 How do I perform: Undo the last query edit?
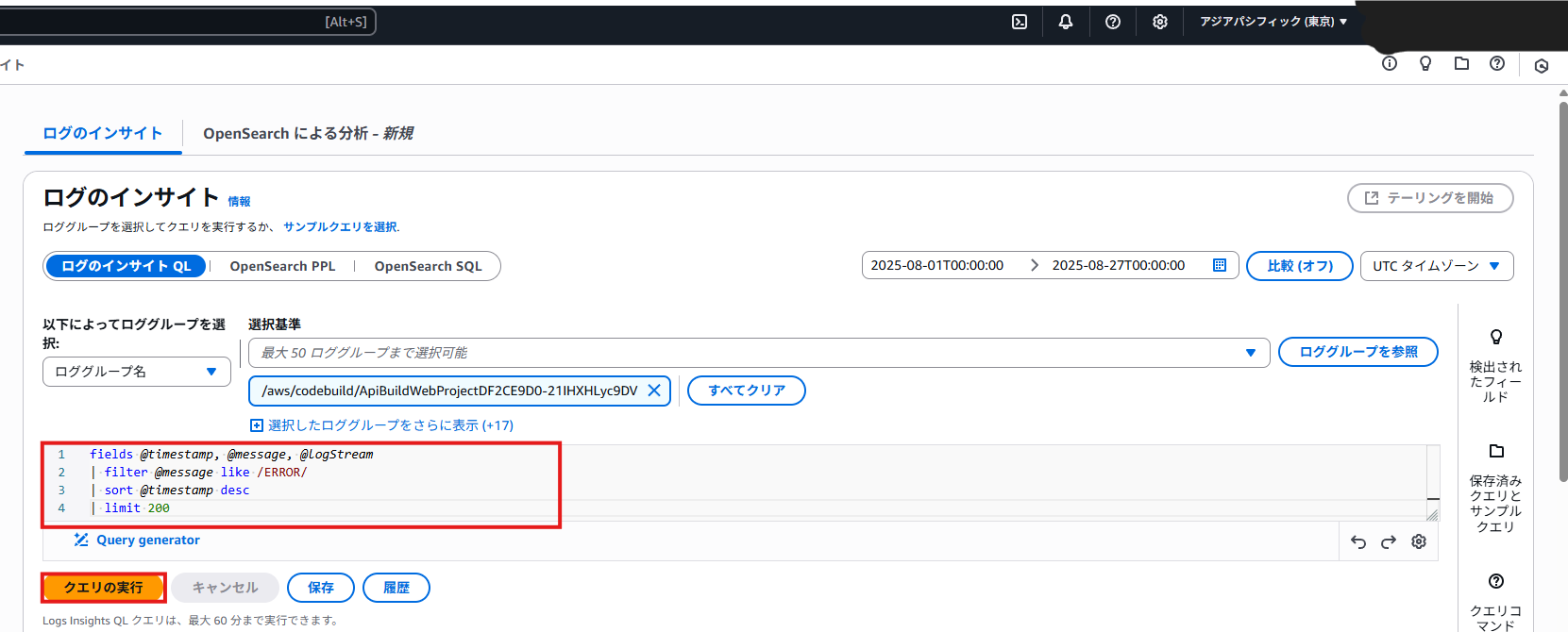(x=1358, y=541)
